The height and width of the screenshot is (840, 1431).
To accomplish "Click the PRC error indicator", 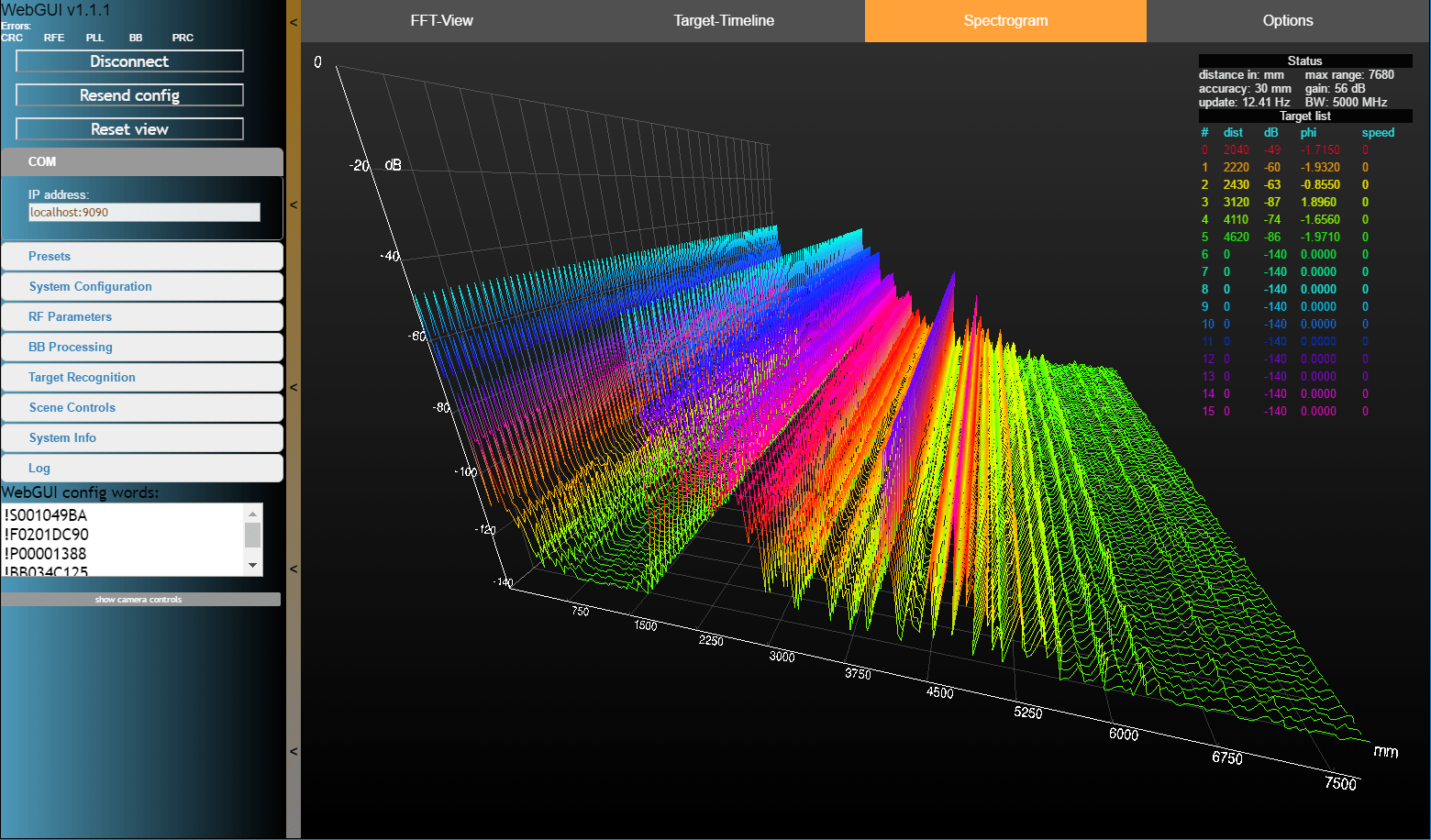I will click(x=182, y=38).
